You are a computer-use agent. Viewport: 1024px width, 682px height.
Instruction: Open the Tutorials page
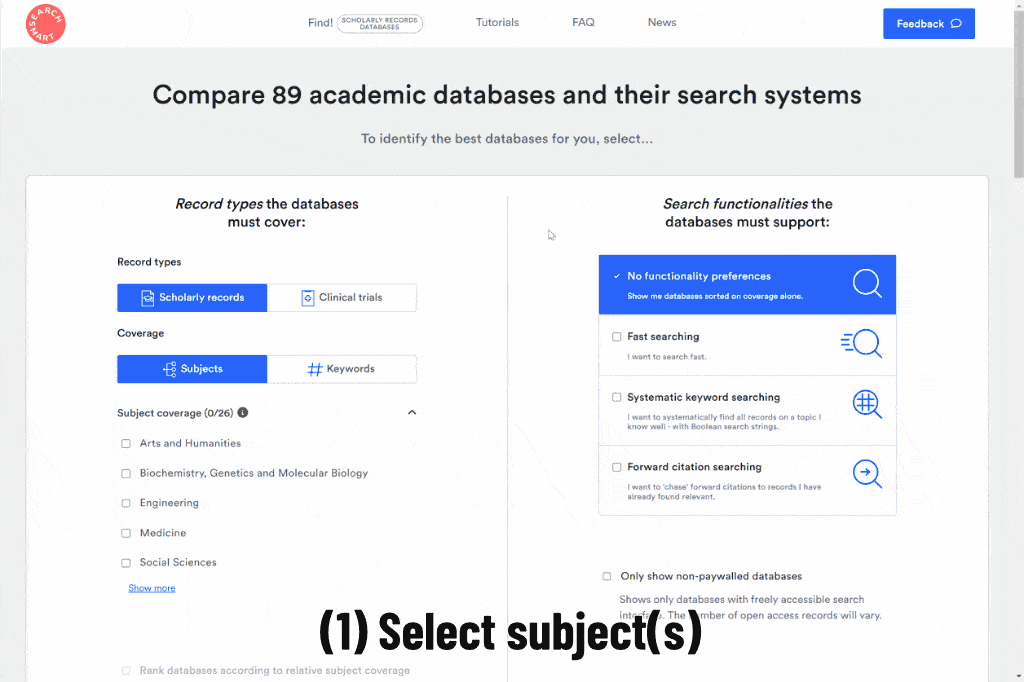pos(497,22)
